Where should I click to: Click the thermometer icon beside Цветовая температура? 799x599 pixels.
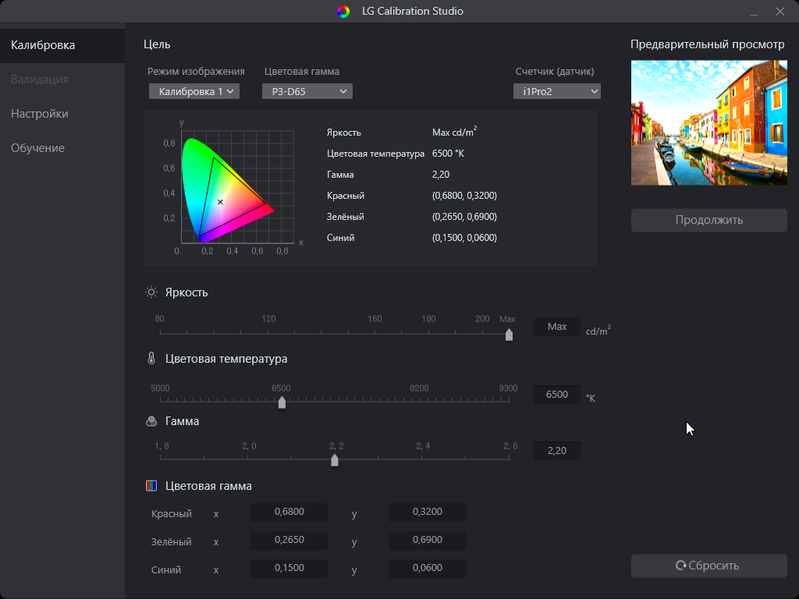point(151,358)
